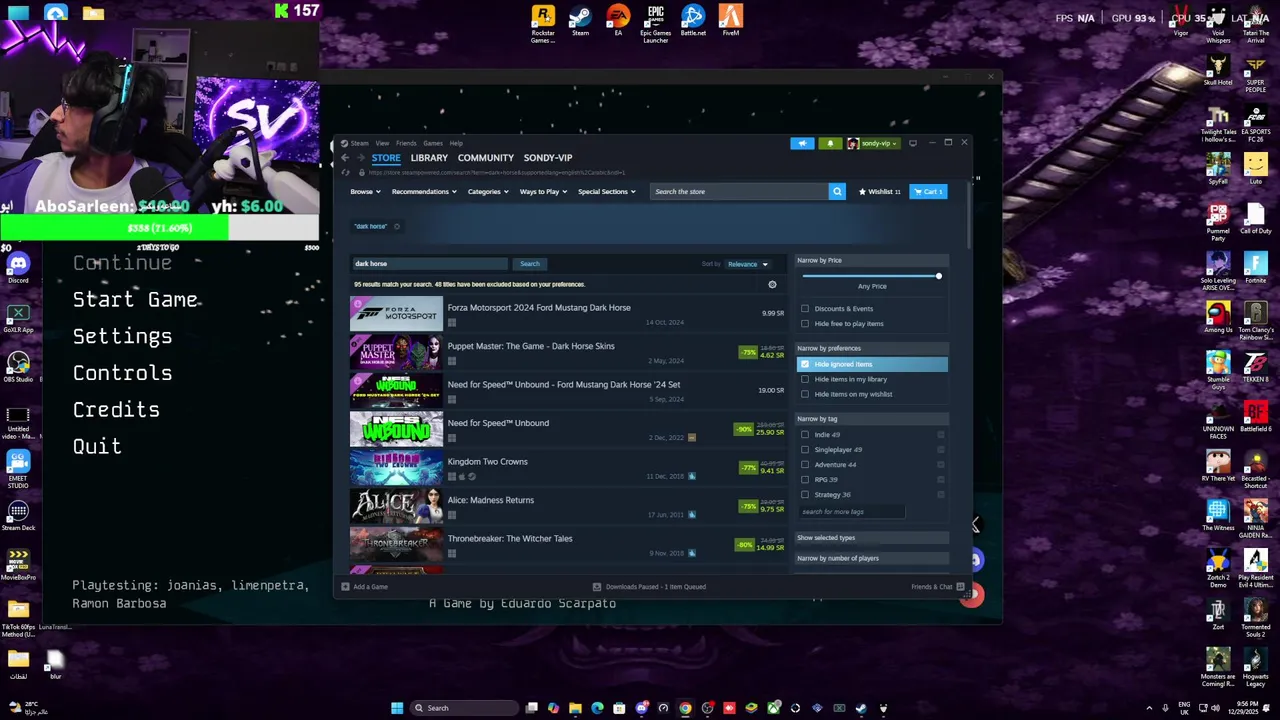Open the Wishlist link
This screenshot has width=1280, height=720.
(879, 192)
